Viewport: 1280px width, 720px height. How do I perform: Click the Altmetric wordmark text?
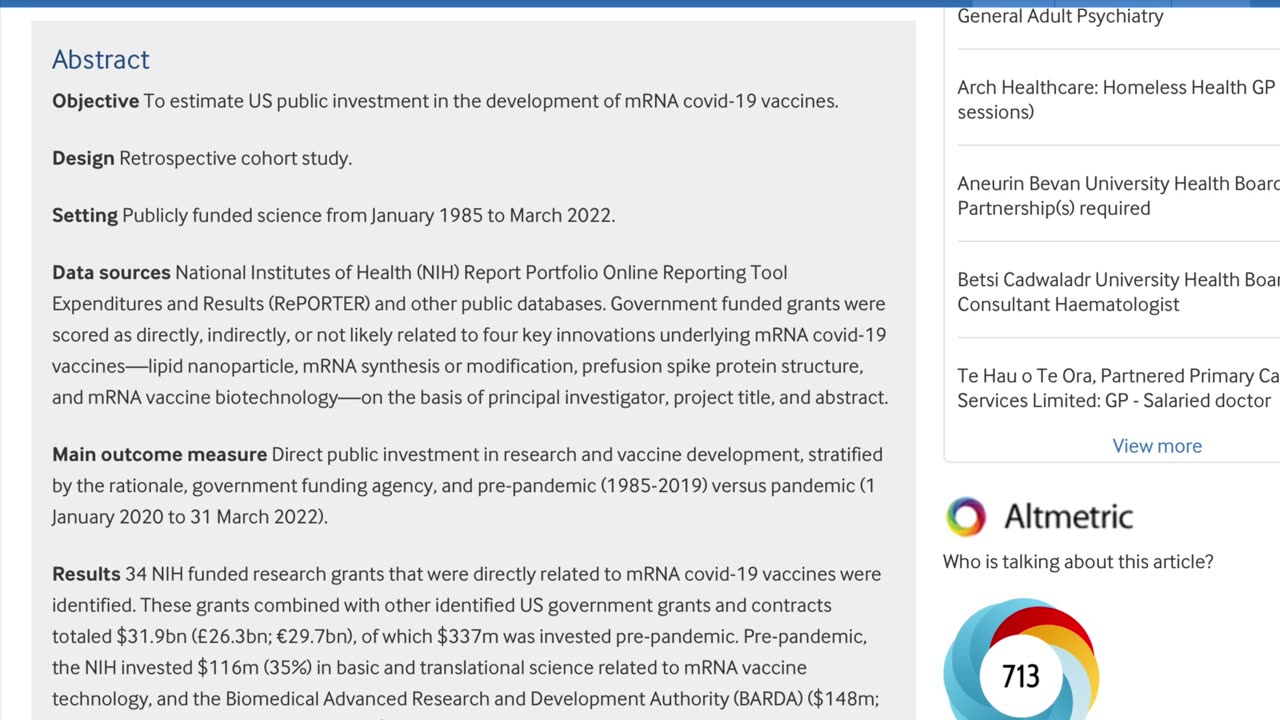1069,517
